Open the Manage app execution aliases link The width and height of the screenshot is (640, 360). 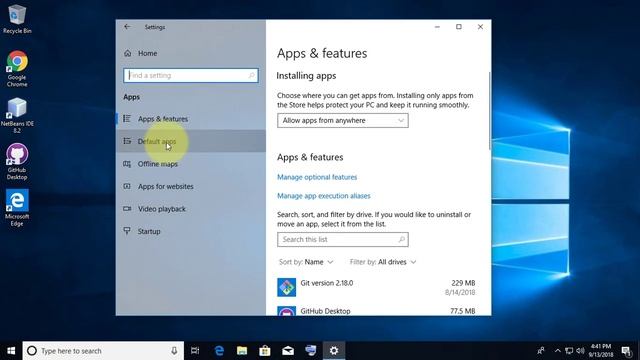pyautogui.click(x=324, y=196)
